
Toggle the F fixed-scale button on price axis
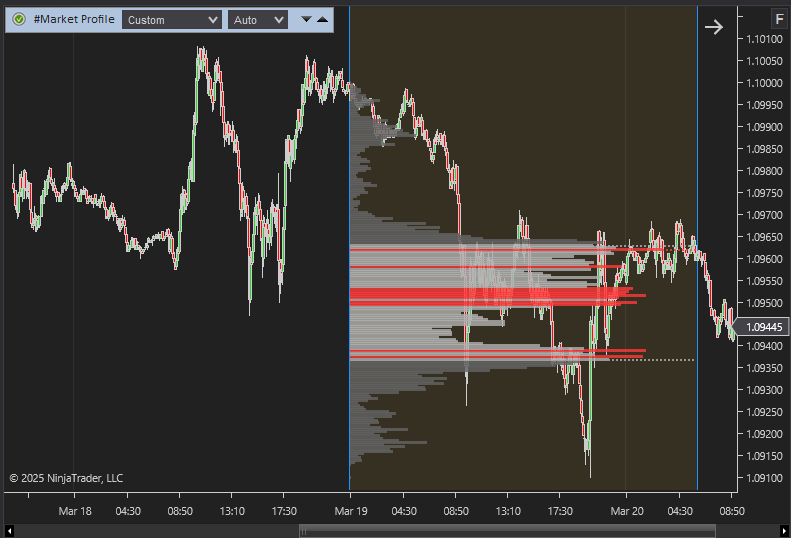[x=778, y=18]
